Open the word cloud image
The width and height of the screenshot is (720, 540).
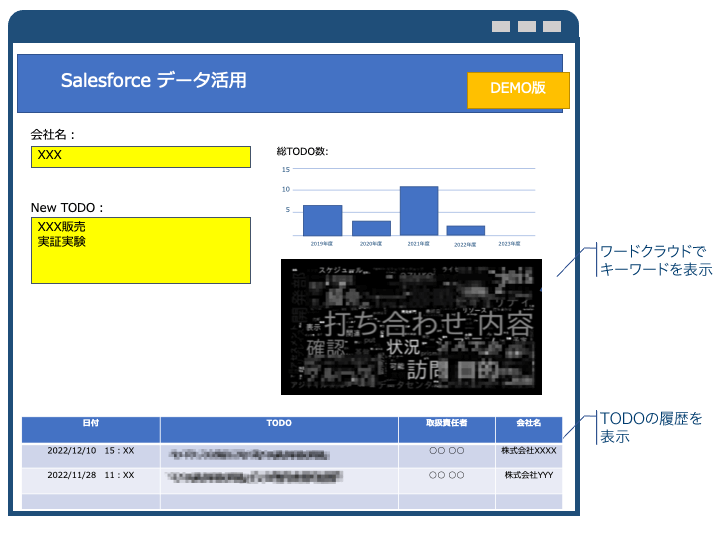[411, 326]
